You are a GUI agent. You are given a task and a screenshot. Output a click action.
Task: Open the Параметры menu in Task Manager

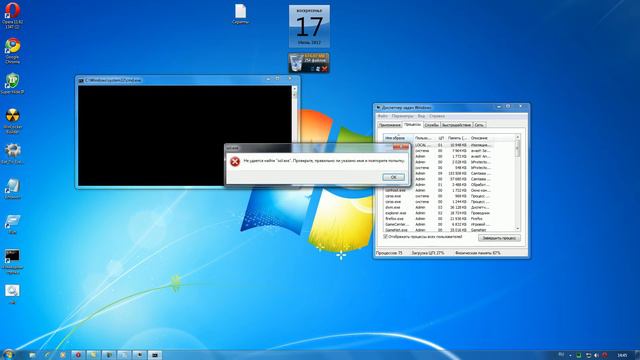[402, 116]
